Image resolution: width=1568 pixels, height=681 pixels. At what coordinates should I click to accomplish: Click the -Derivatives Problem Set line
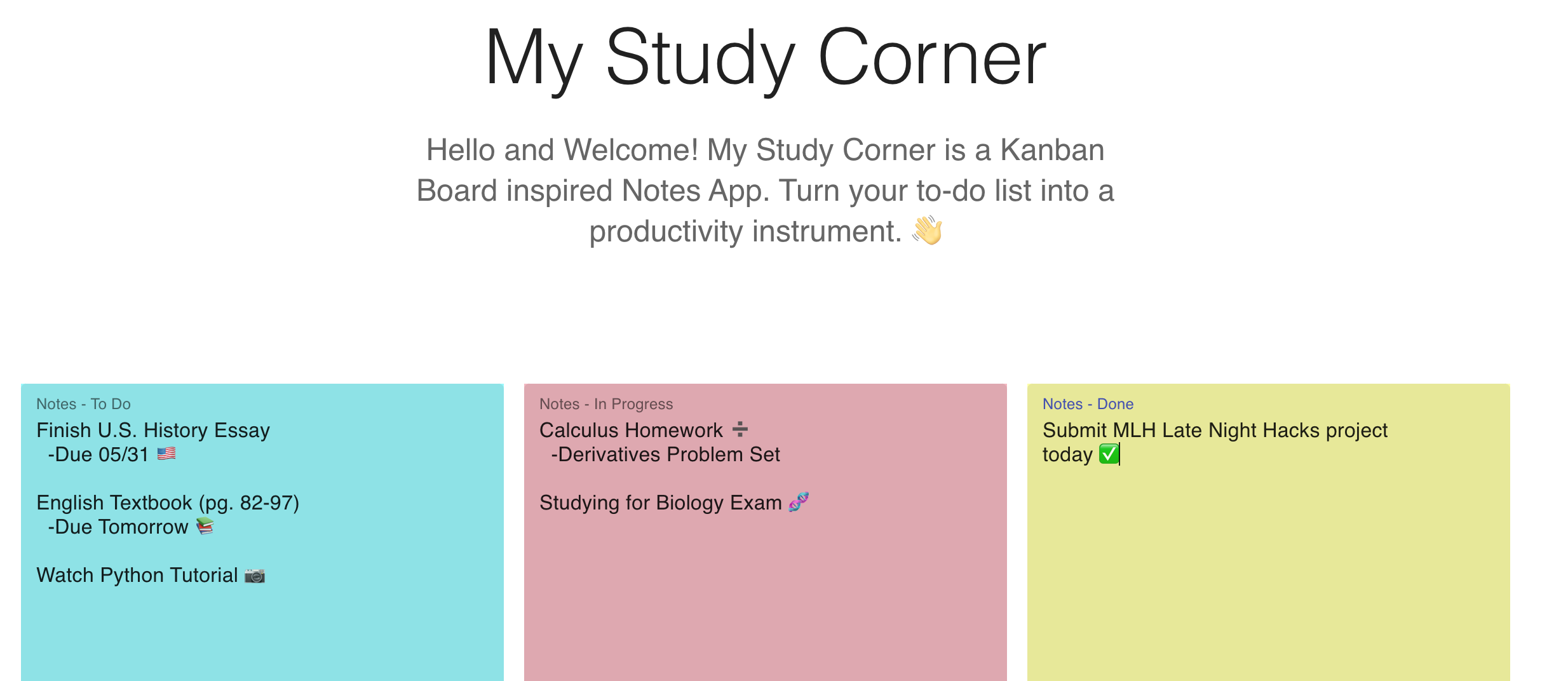[x=665, y=454]
